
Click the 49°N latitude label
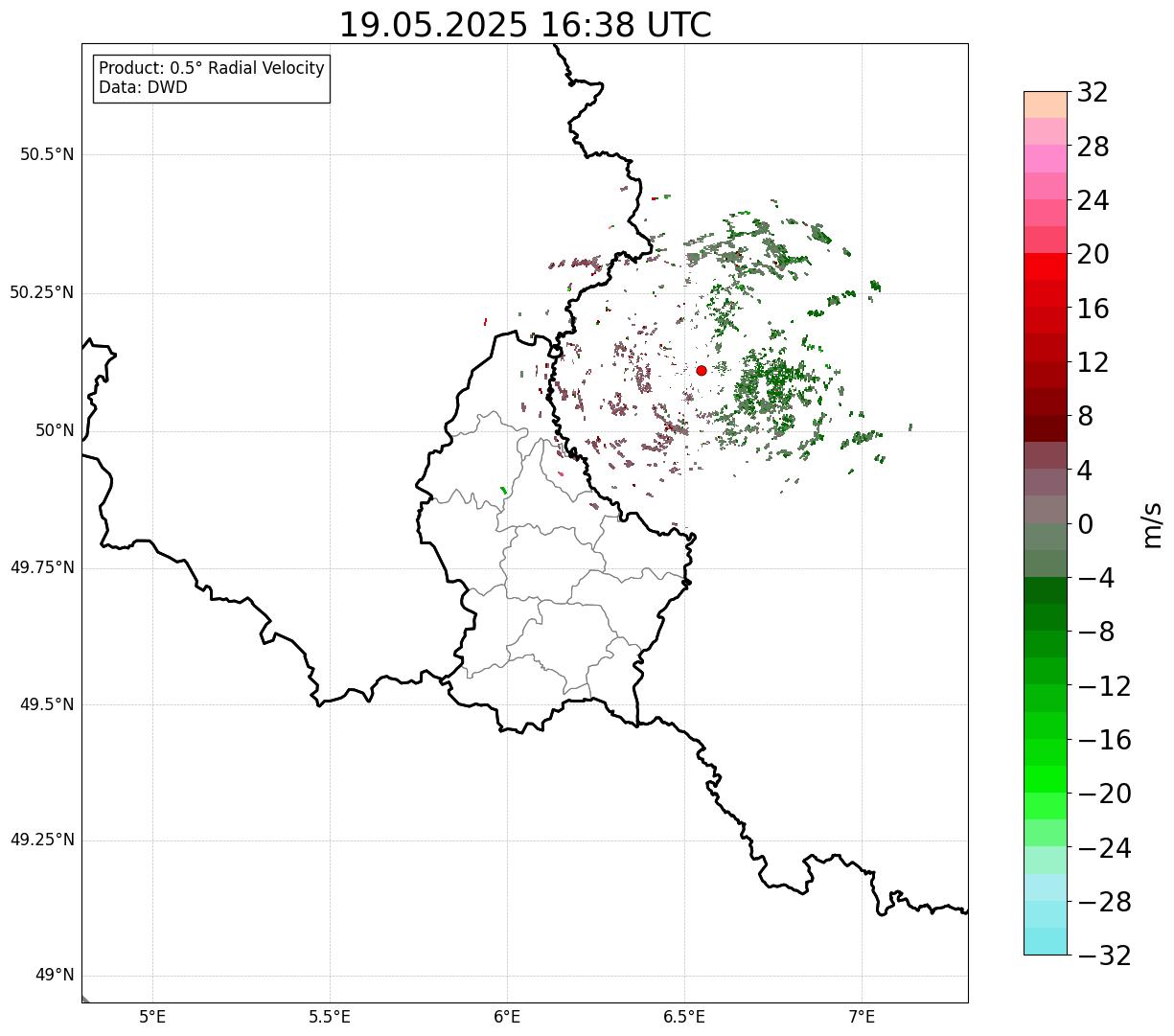point(55,975)
